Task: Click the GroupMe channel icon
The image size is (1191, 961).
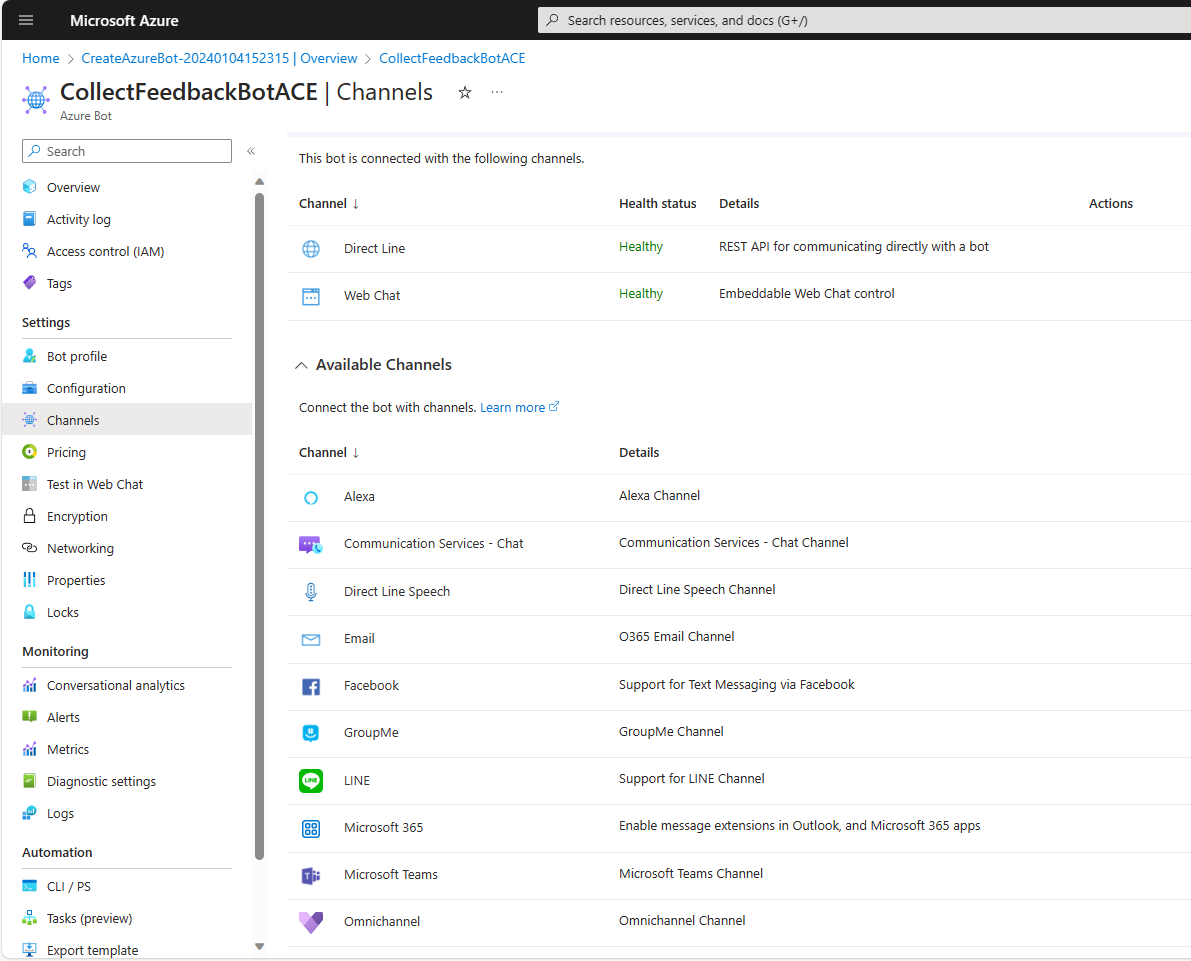Action: coord(311,733)
